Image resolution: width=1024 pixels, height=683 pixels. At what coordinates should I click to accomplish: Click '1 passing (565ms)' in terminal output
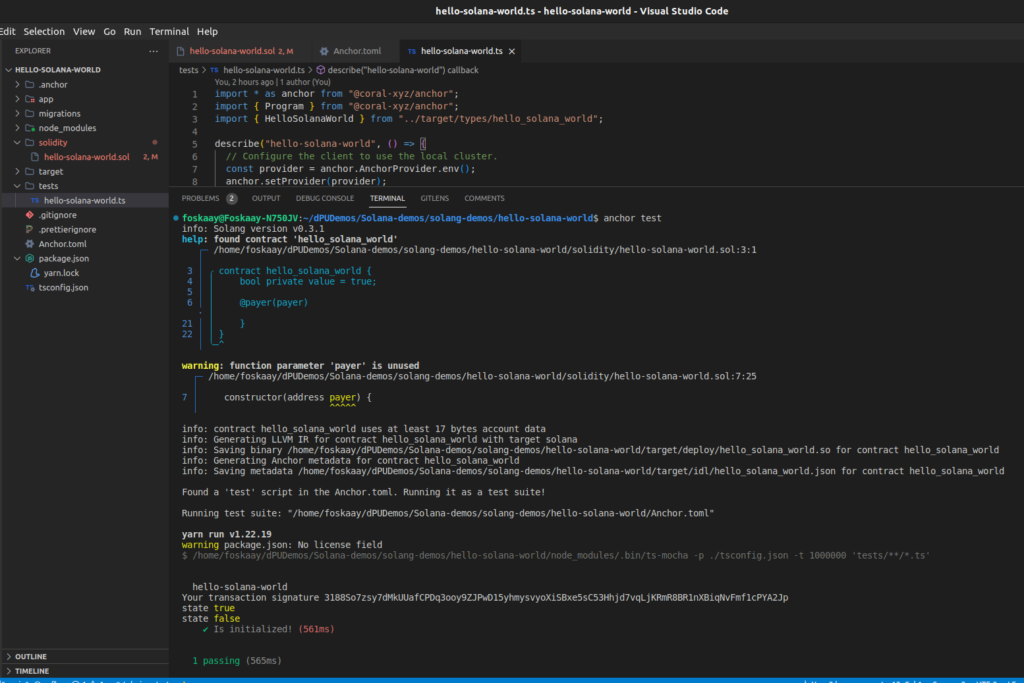237,661
